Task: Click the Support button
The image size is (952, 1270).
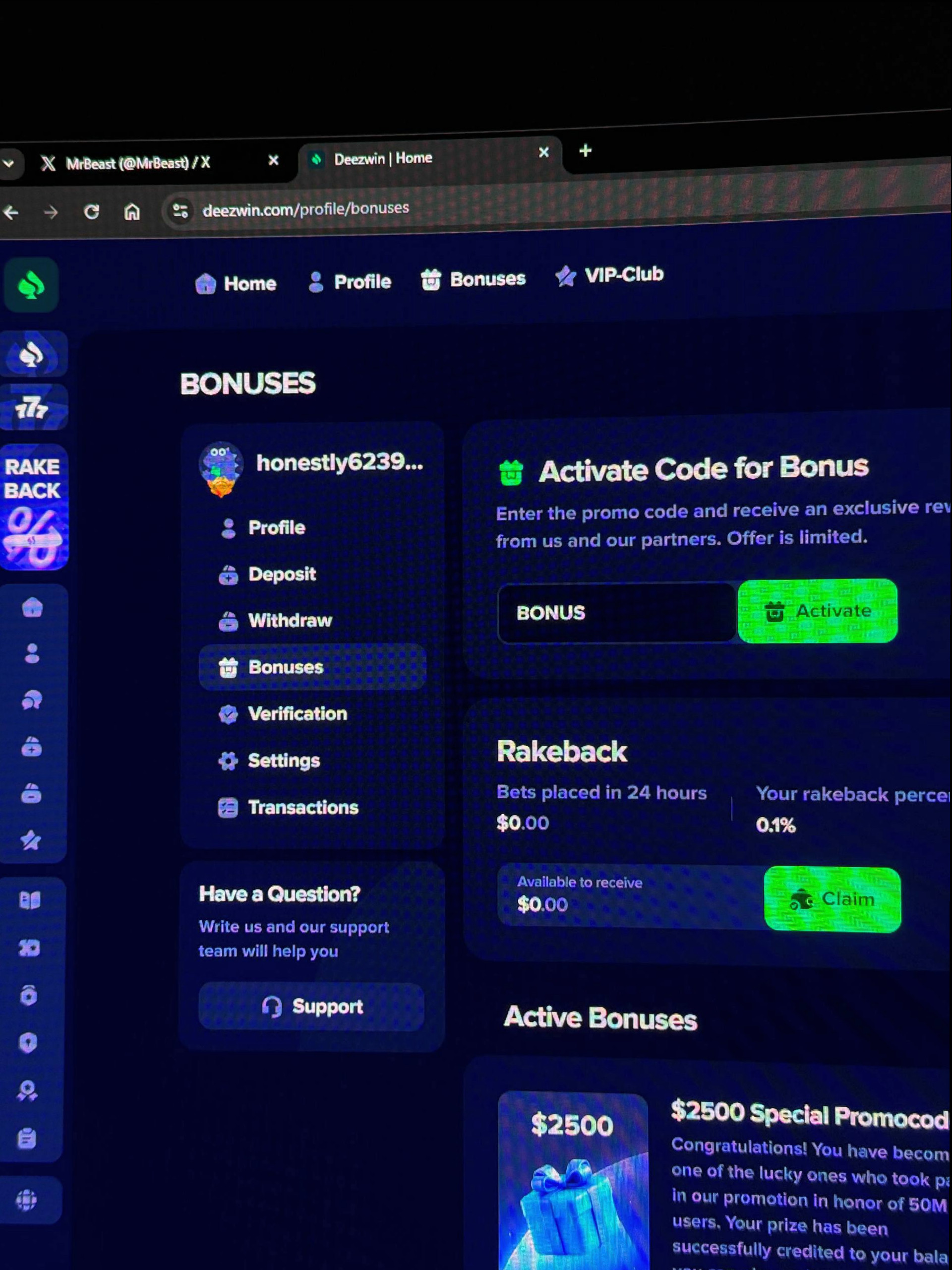Action: point(311,1006)
